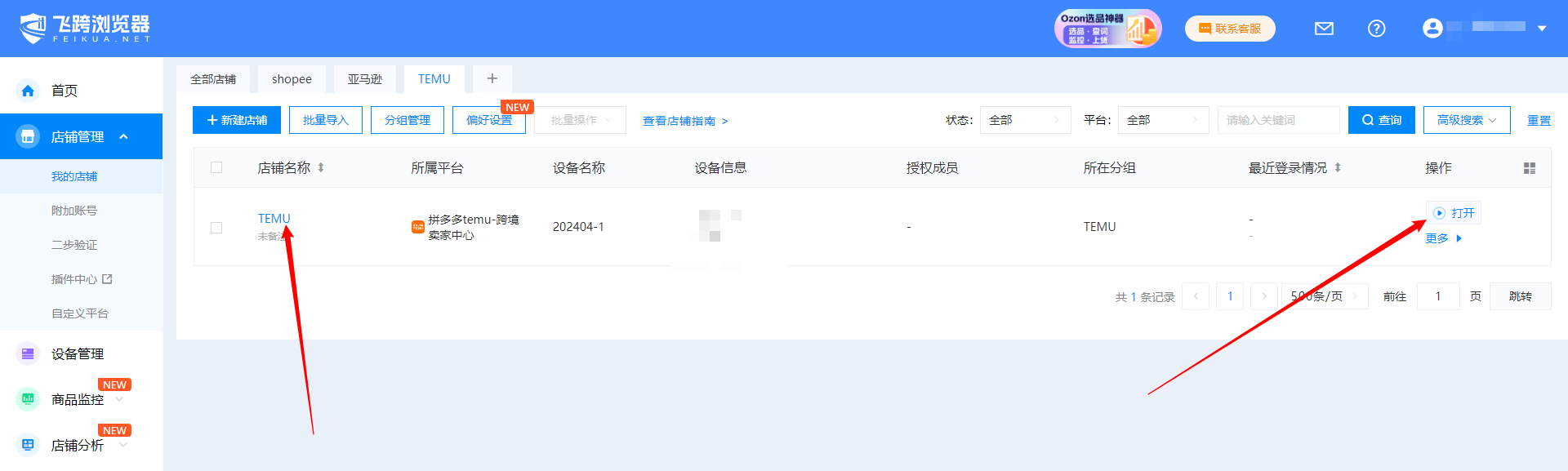Click the plus icon to add tab
1568x471 pixels.
pos(492,79)
